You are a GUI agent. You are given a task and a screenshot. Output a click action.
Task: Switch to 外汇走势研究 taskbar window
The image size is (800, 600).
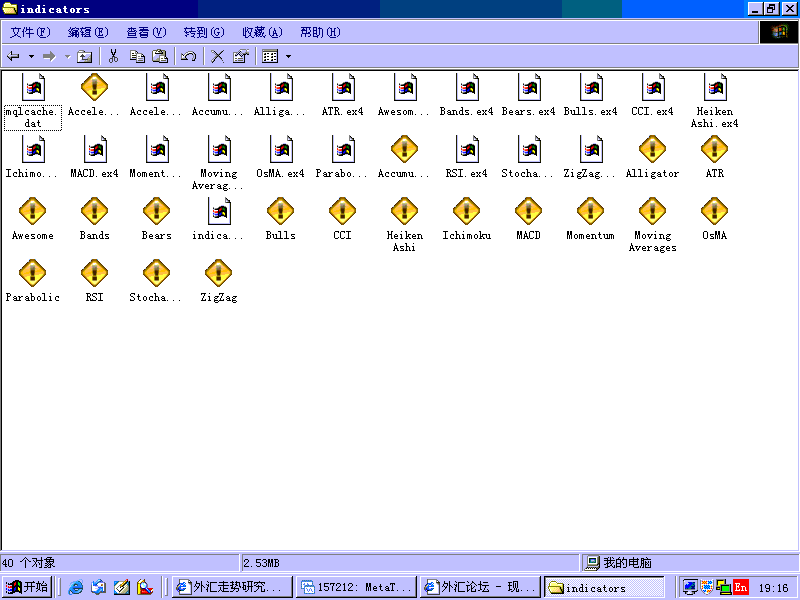point(232,587)
